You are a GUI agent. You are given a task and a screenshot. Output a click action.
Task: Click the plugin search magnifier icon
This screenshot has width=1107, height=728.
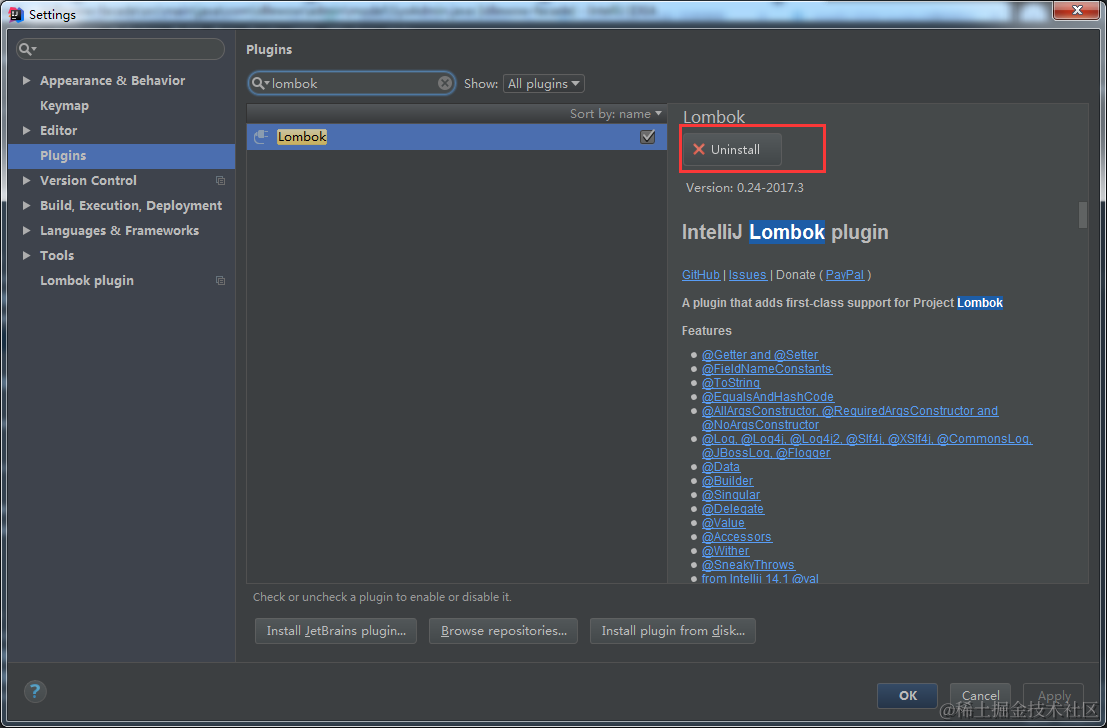(x=259, y=83)
